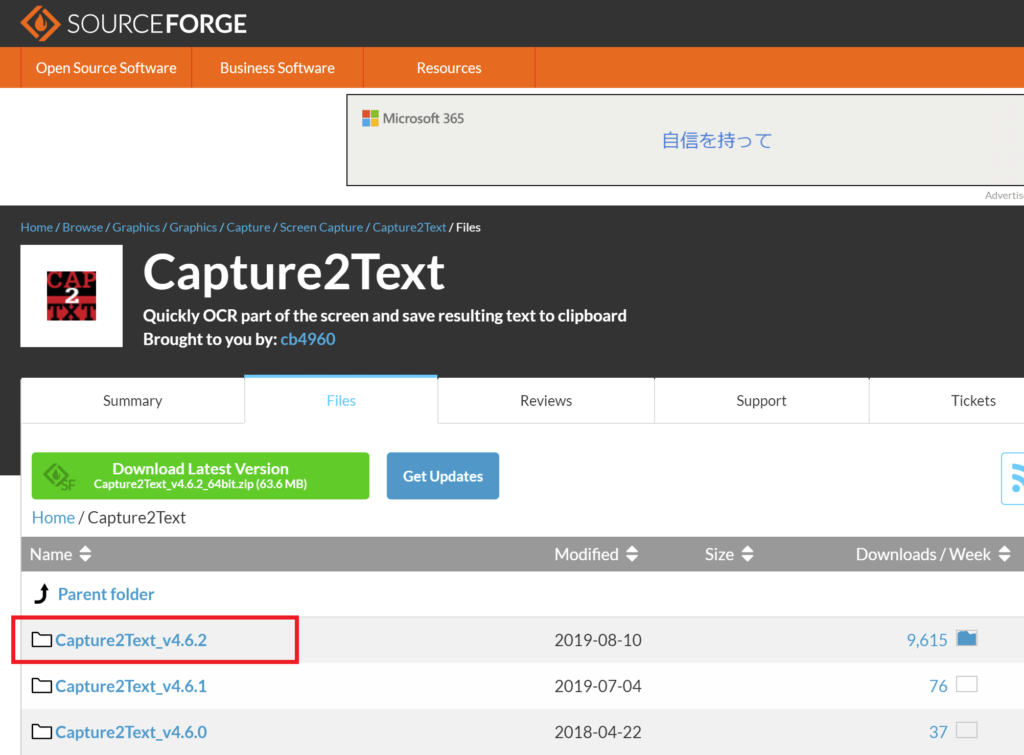Click the 2019-07-04 modified date
Image resolution: width=1024 pixels, height=755 pixels.
(598, 686)
